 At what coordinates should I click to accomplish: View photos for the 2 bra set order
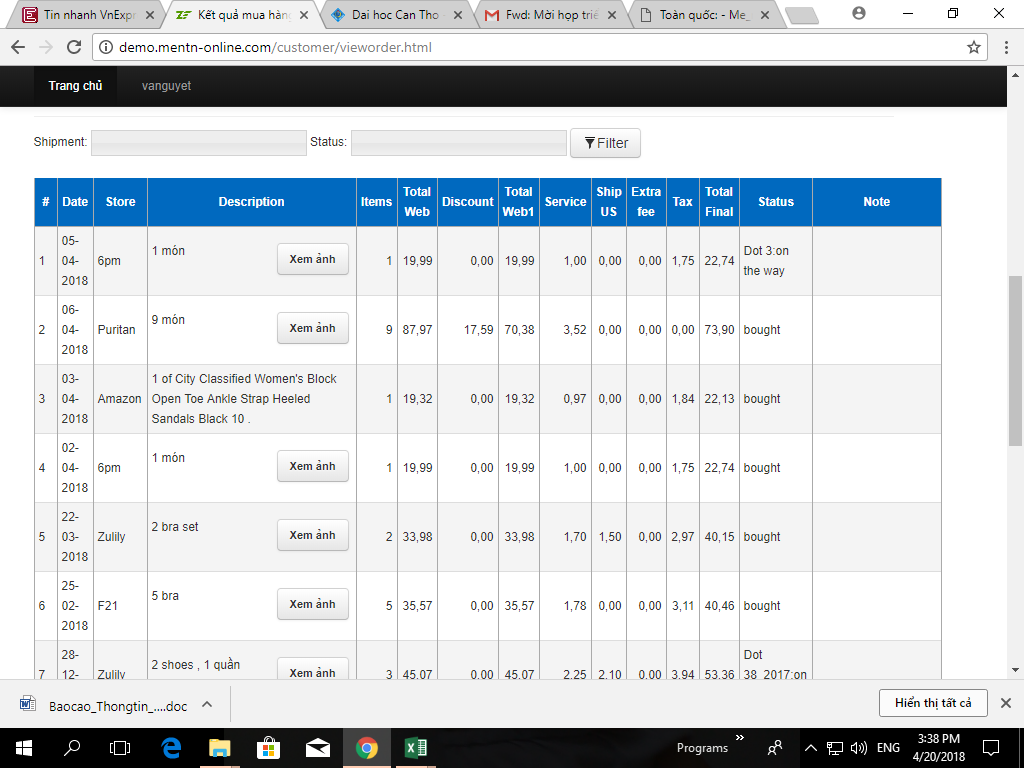(313, 535)
